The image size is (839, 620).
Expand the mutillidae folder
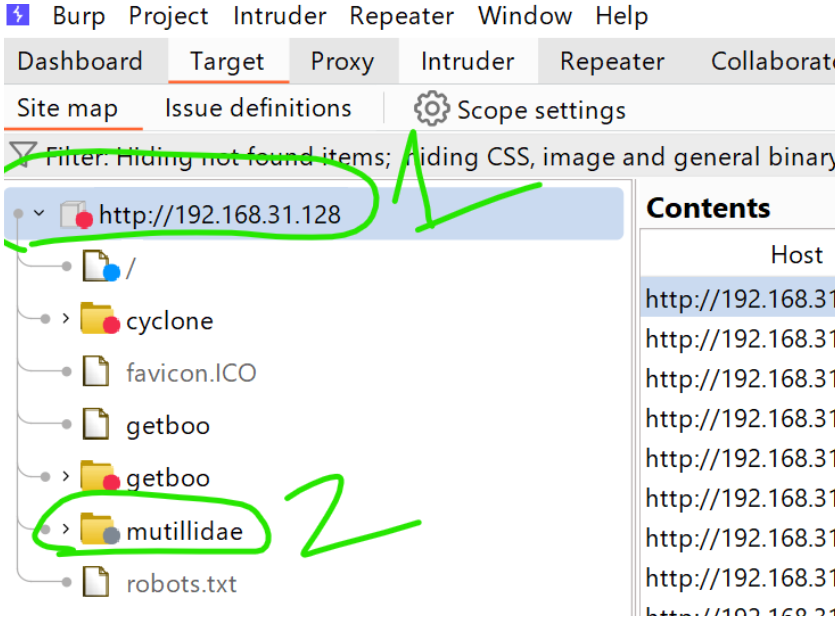66,529
